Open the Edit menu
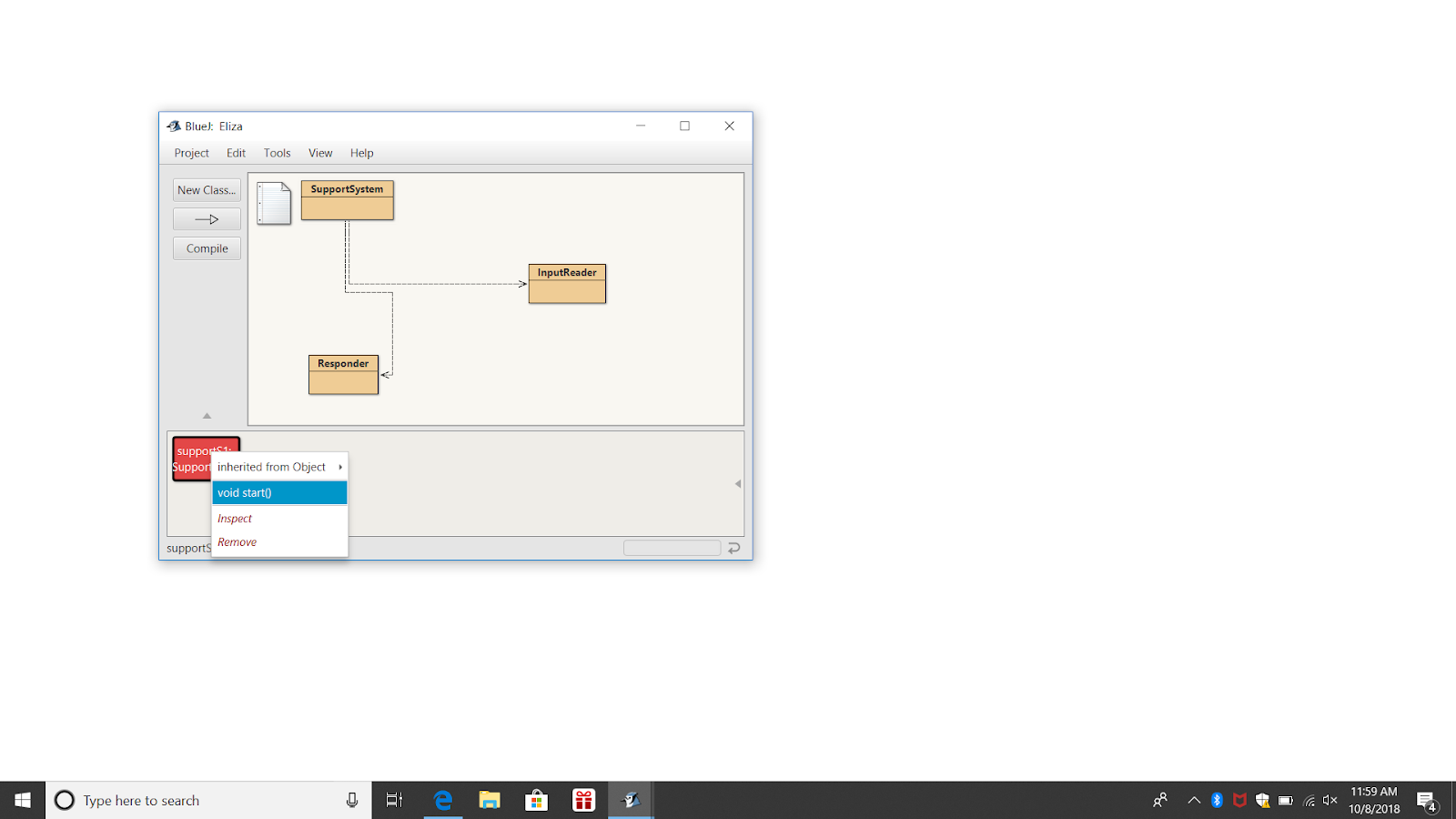The width and height of the screenshot is (1456, 819). [x=236, y=153]
